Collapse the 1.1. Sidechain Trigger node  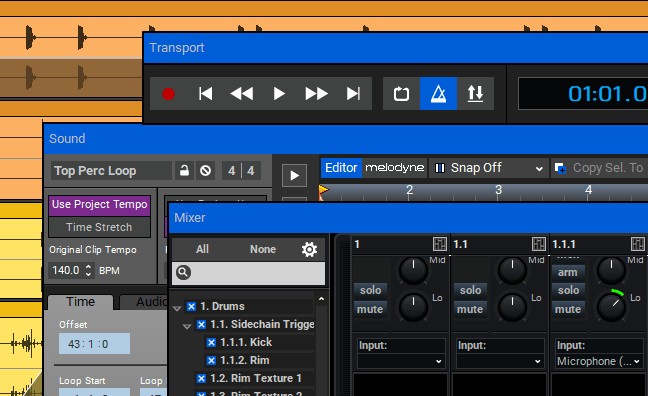tap(187, 326)
